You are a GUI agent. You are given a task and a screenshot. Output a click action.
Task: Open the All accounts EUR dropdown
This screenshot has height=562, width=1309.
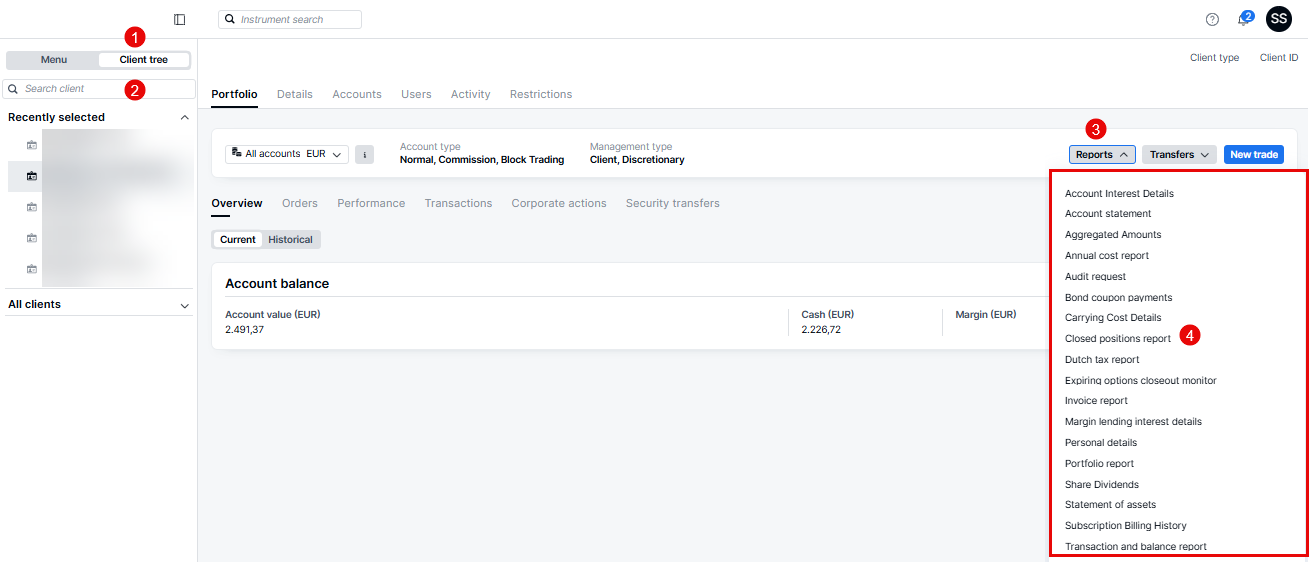pos(287,154)
